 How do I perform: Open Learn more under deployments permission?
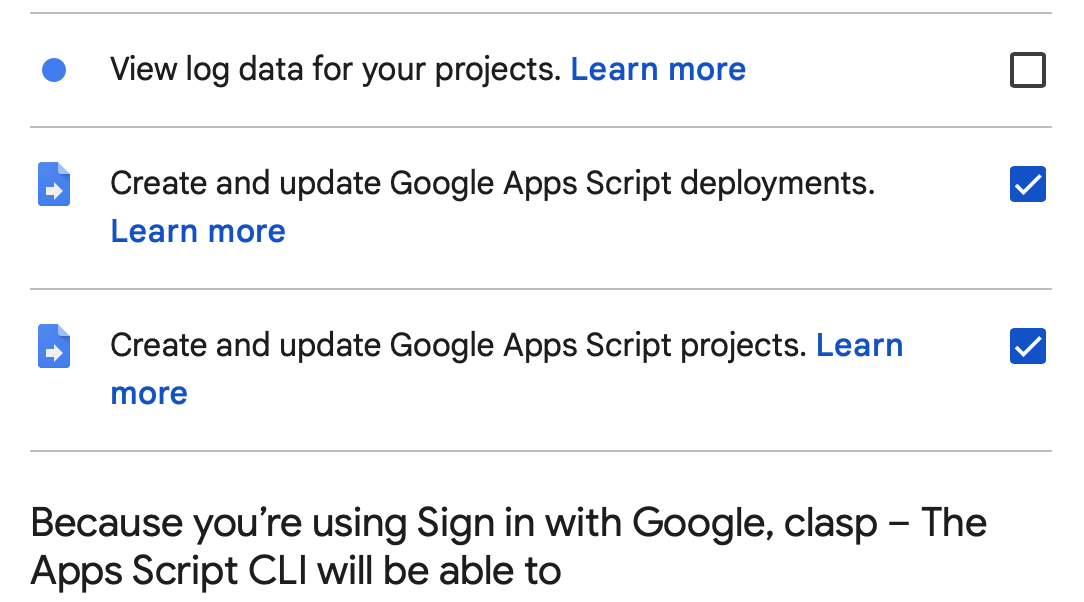198,231
